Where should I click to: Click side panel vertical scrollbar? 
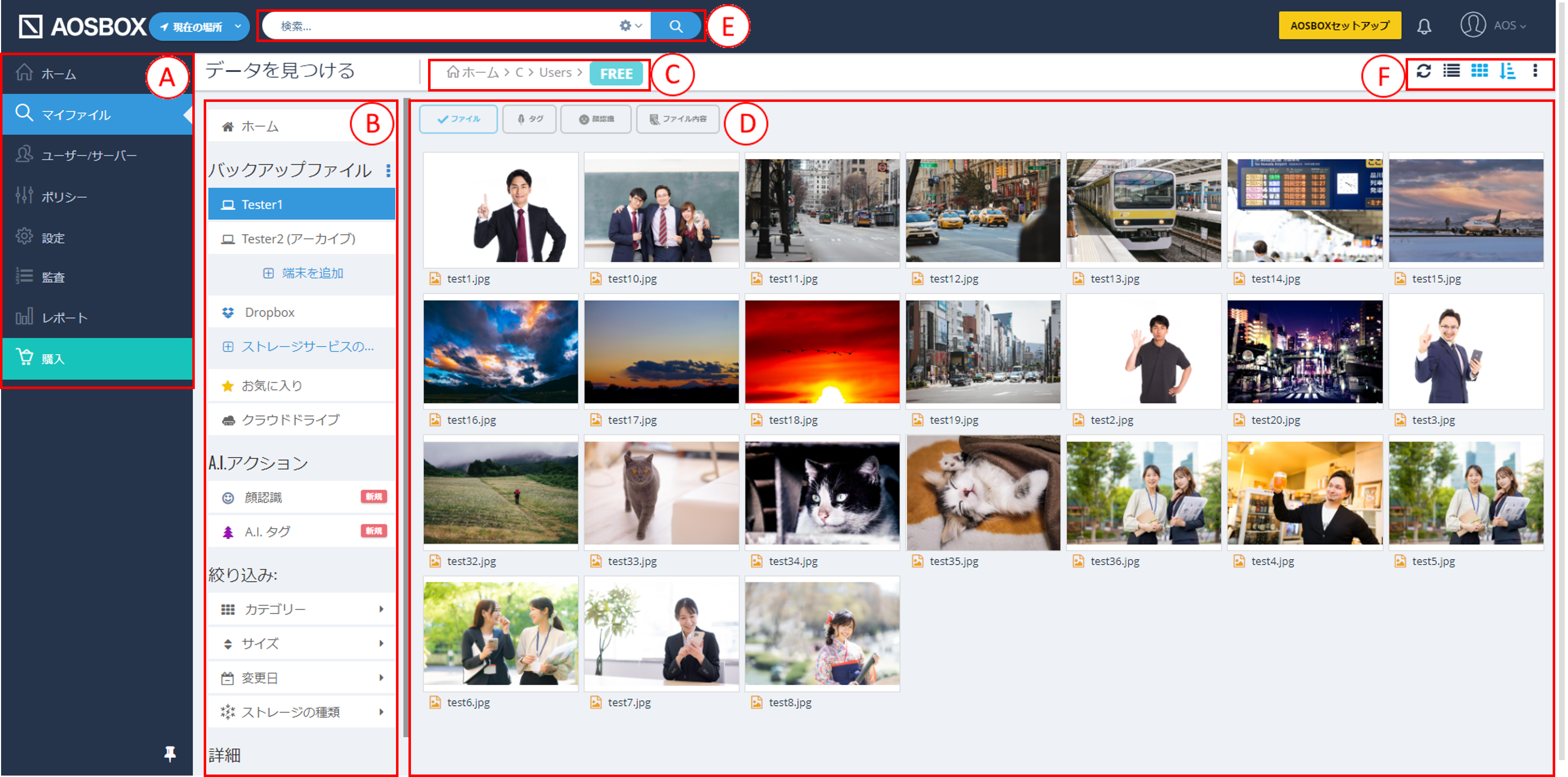pyautogui.click(x=406, y=417)
